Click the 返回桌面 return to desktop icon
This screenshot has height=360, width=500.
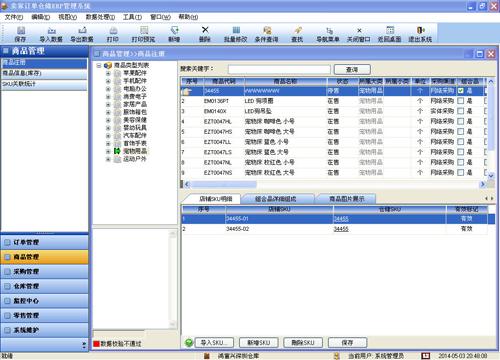390,31
